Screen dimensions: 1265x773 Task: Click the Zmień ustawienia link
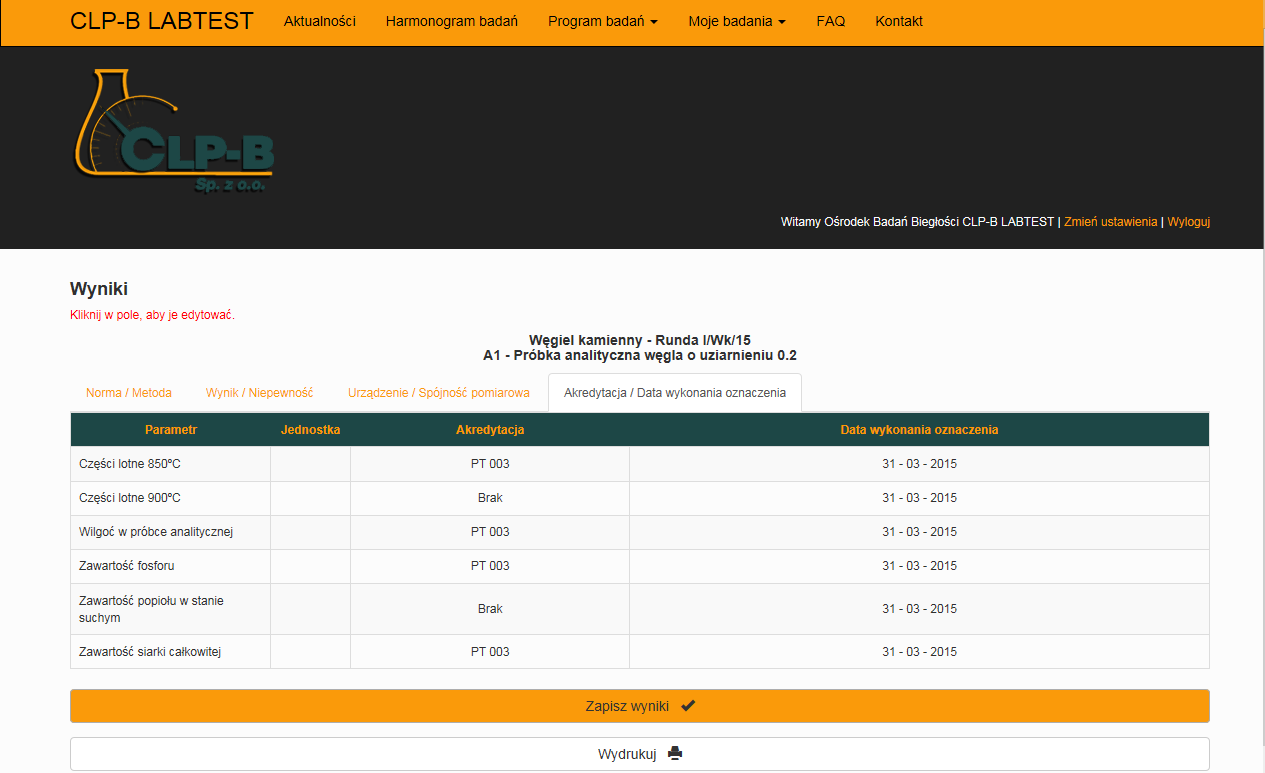tap(1111, 222)
